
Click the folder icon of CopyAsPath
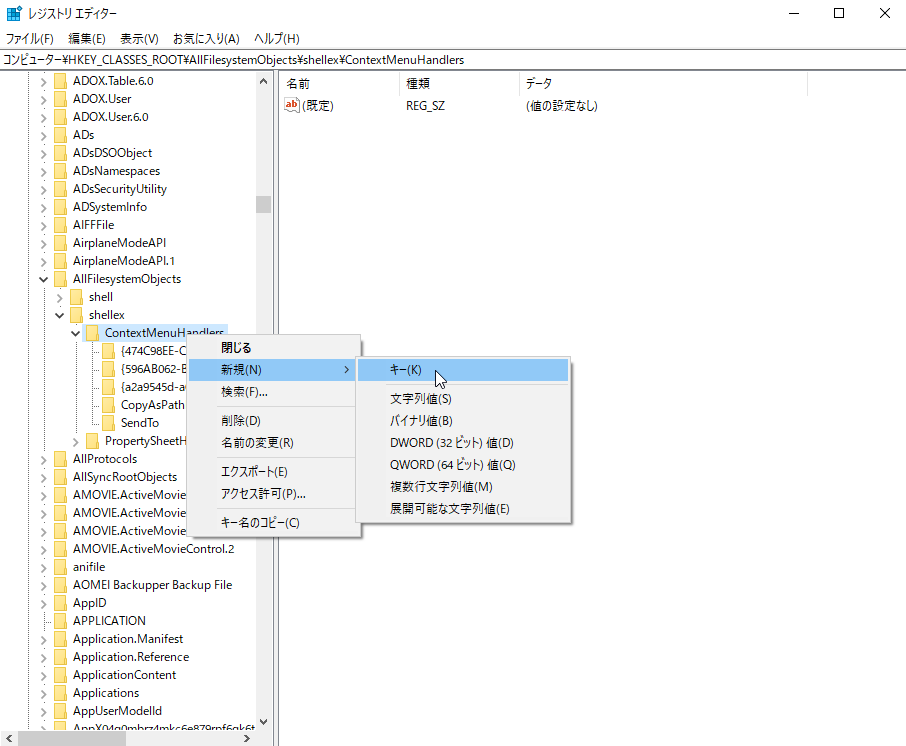click(109, 405)
